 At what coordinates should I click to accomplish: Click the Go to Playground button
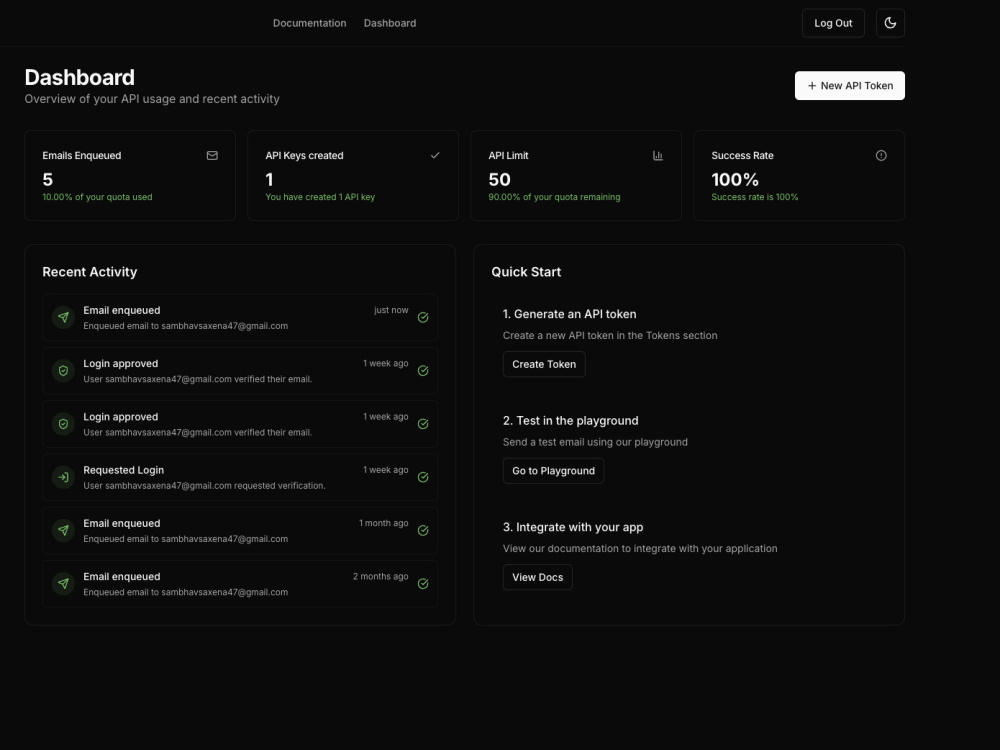(x=553, y=471)
